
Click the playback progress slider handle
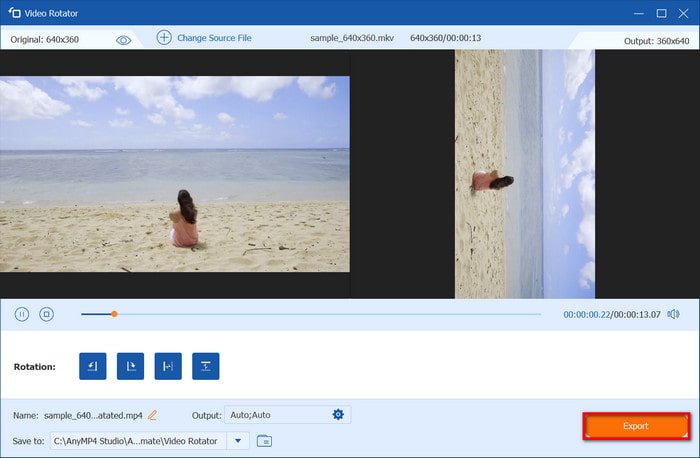(114, 314)
